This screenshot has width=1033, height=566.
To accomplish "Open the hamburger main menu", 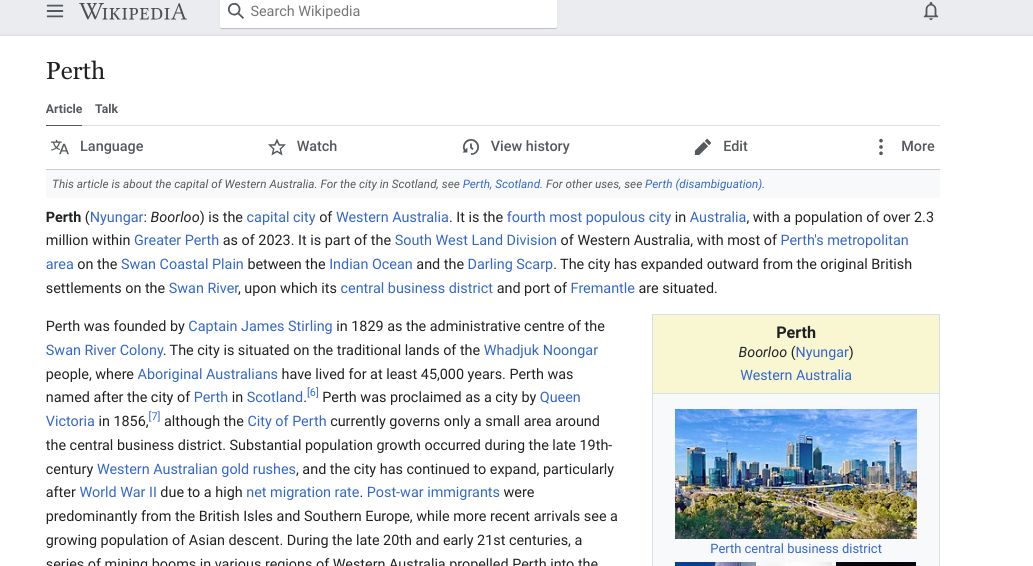I will pyautogui.click(x=55, y=11).
